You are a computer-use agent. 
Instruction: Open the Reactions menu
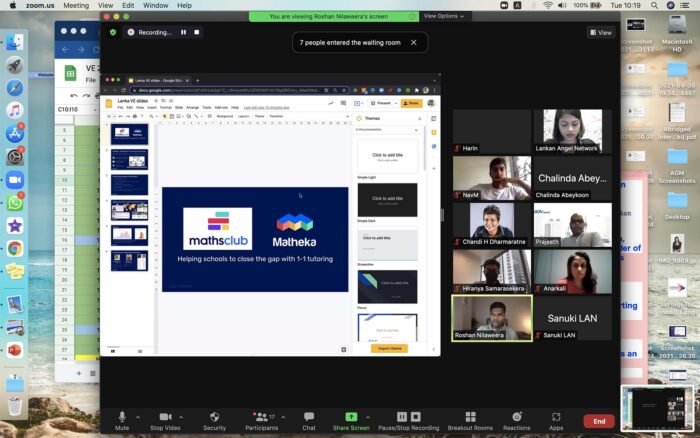517,417
